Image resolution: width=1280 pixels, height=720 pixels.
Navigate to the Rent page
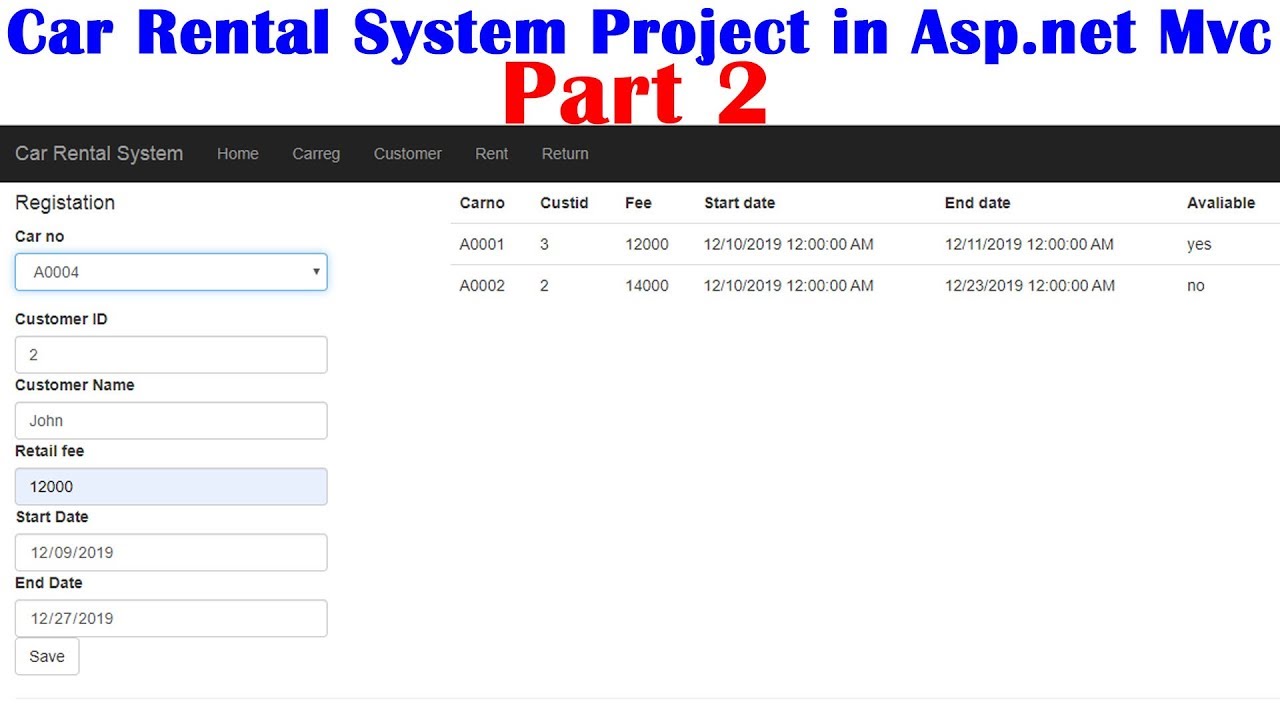[x=491, y=154]
